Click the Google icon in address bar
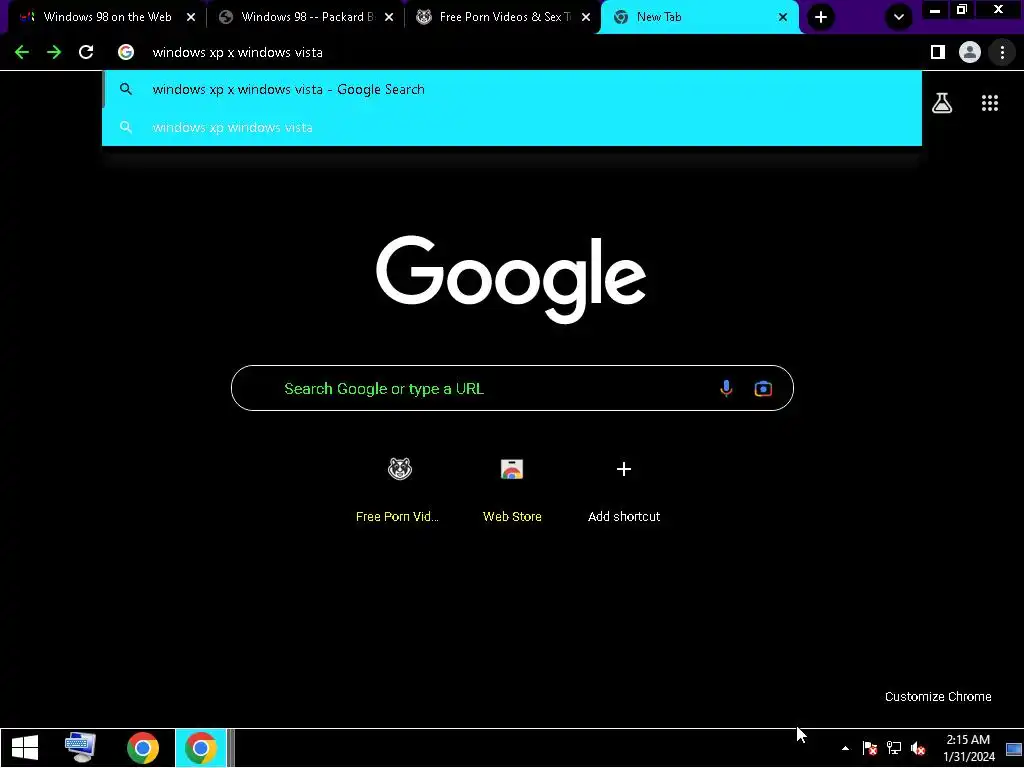The width and height of the screenshot is (1024, 768). tap(126, 52)
